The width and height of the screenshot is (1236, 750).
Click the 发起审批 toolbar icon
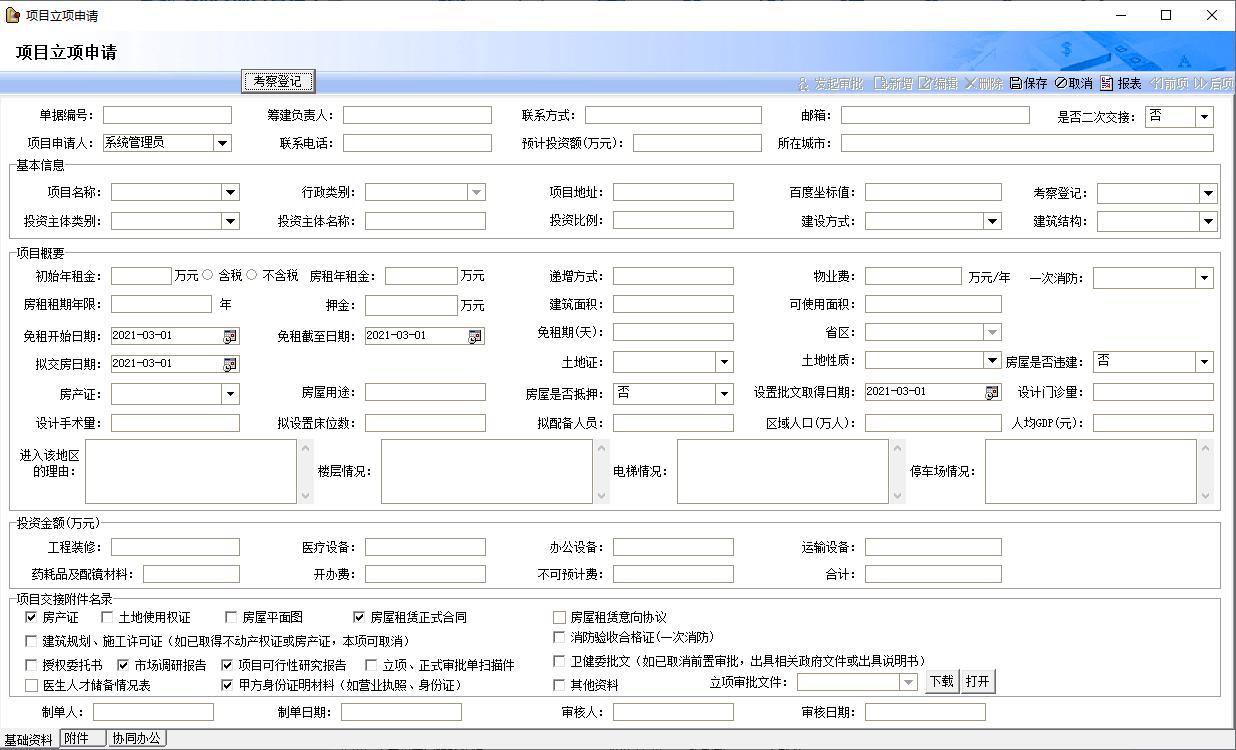pos(830,84)
